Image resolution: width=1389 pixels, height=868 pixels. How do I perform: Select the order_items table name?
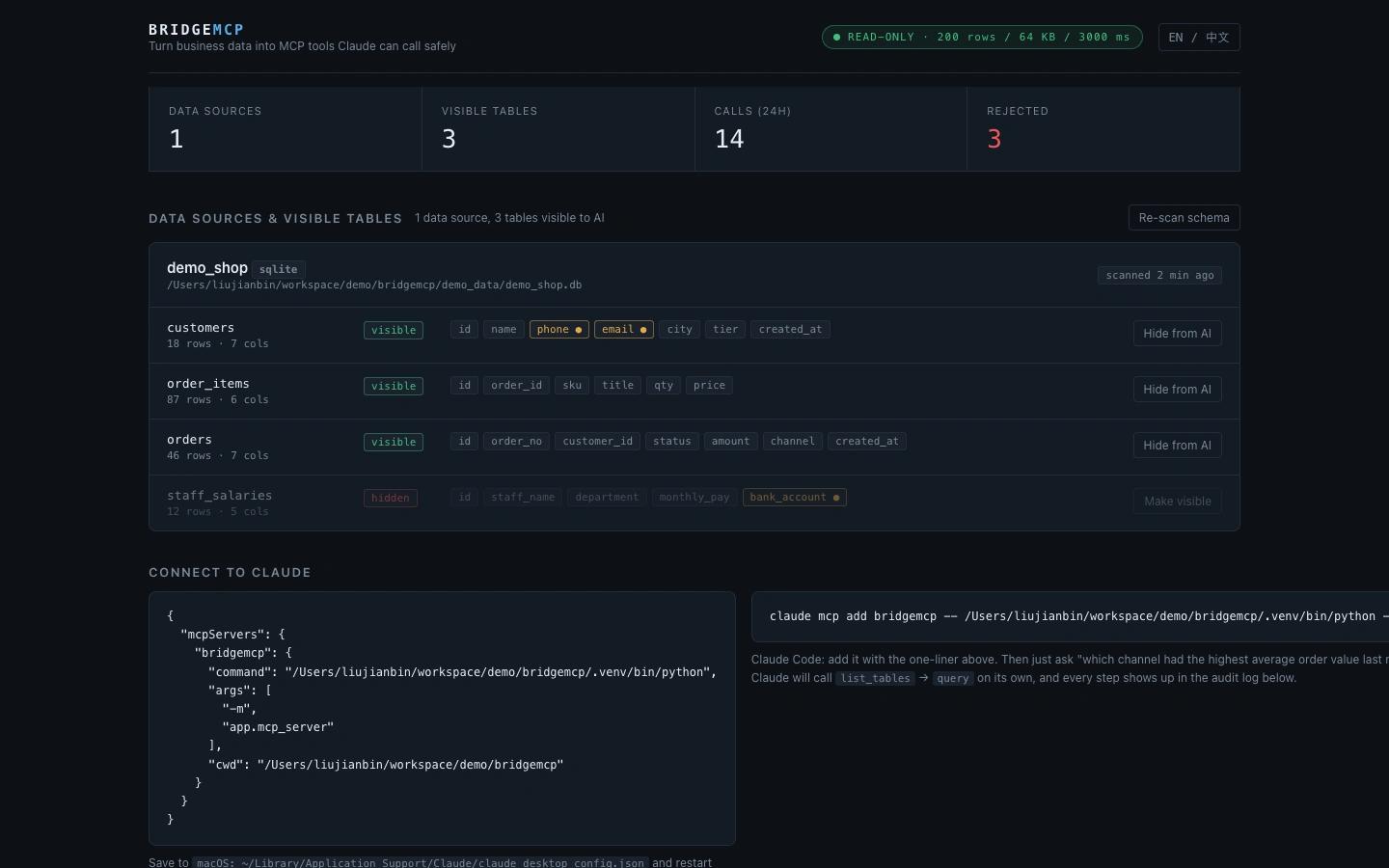tap(208, 384)
